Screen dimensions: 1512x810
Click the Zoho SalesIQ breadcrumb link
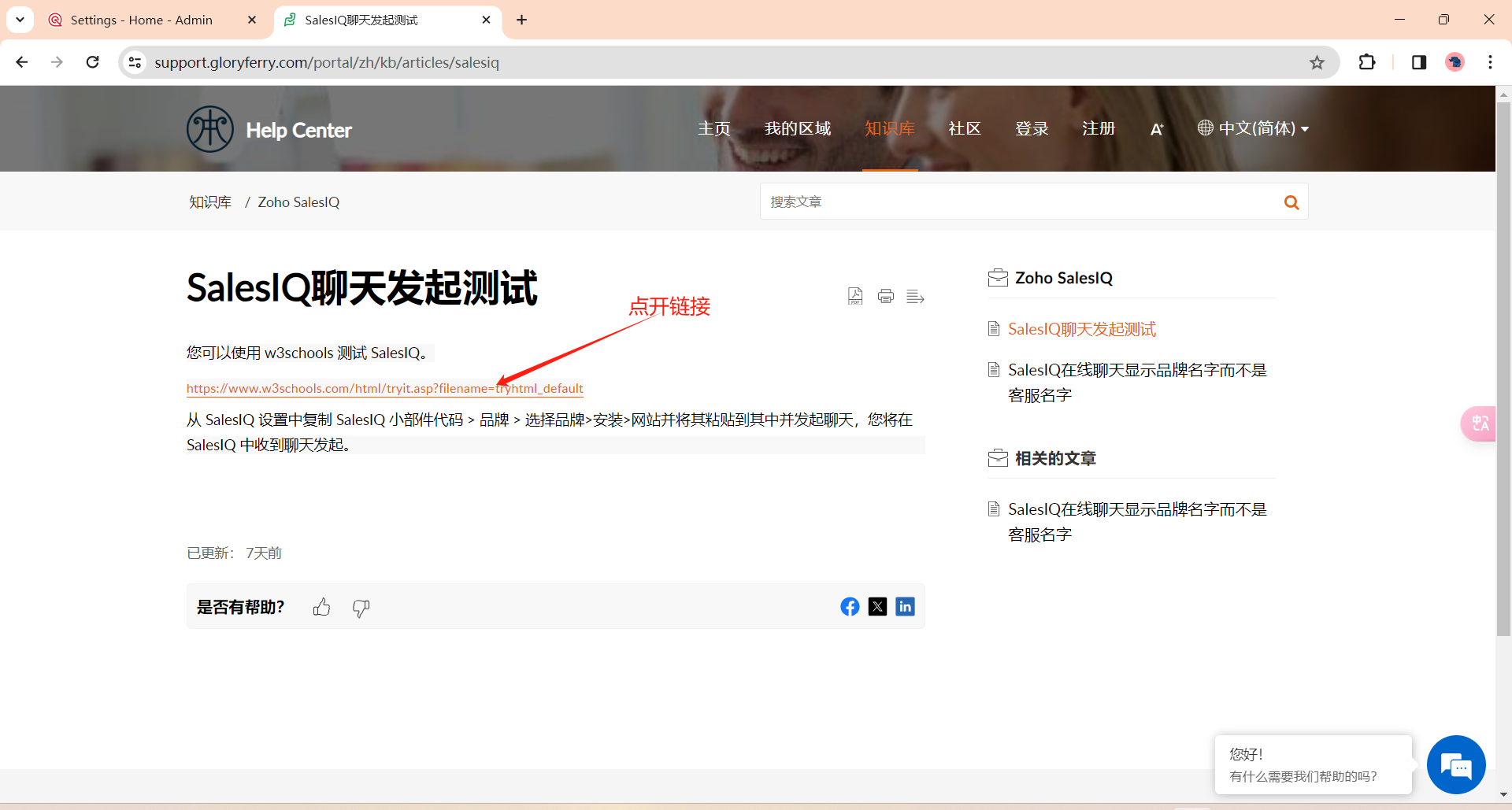(298, 202)
